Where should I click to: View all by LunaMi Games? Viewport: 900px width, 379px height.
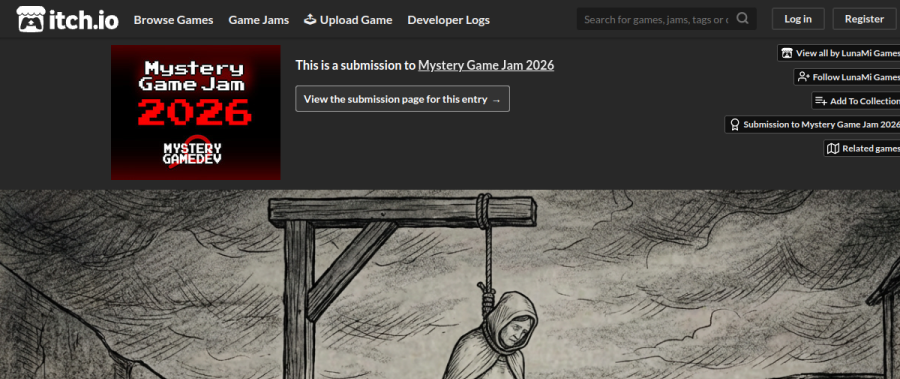point(839,53)
